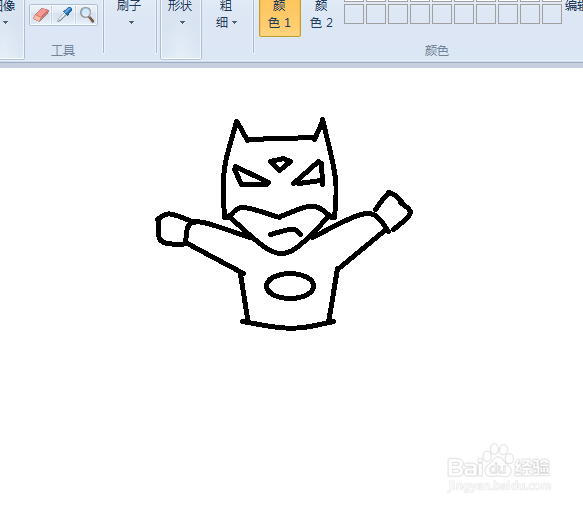Pick the last empty custom color swatch

[x=552, y=14]
